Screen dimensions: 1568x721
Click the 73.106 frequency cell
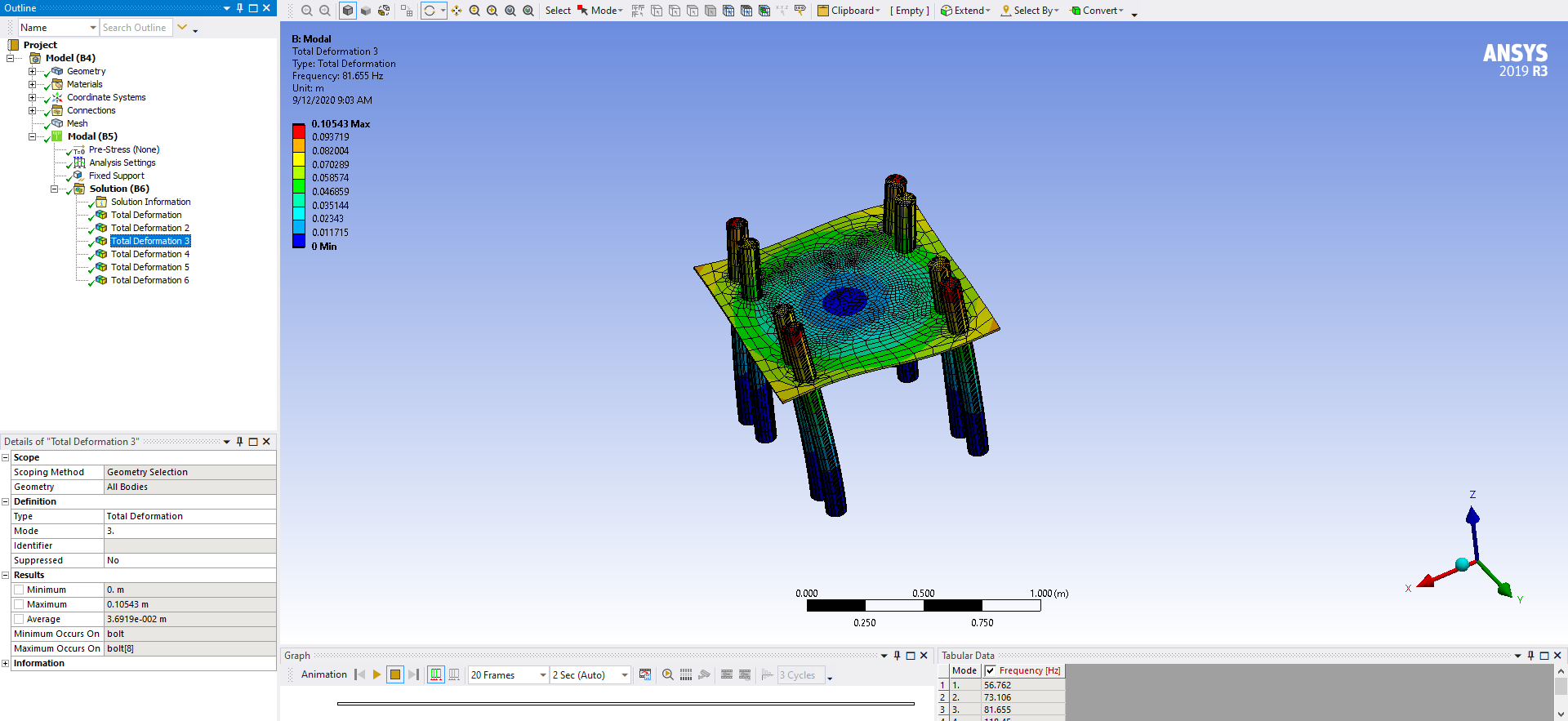(1023, 697)
